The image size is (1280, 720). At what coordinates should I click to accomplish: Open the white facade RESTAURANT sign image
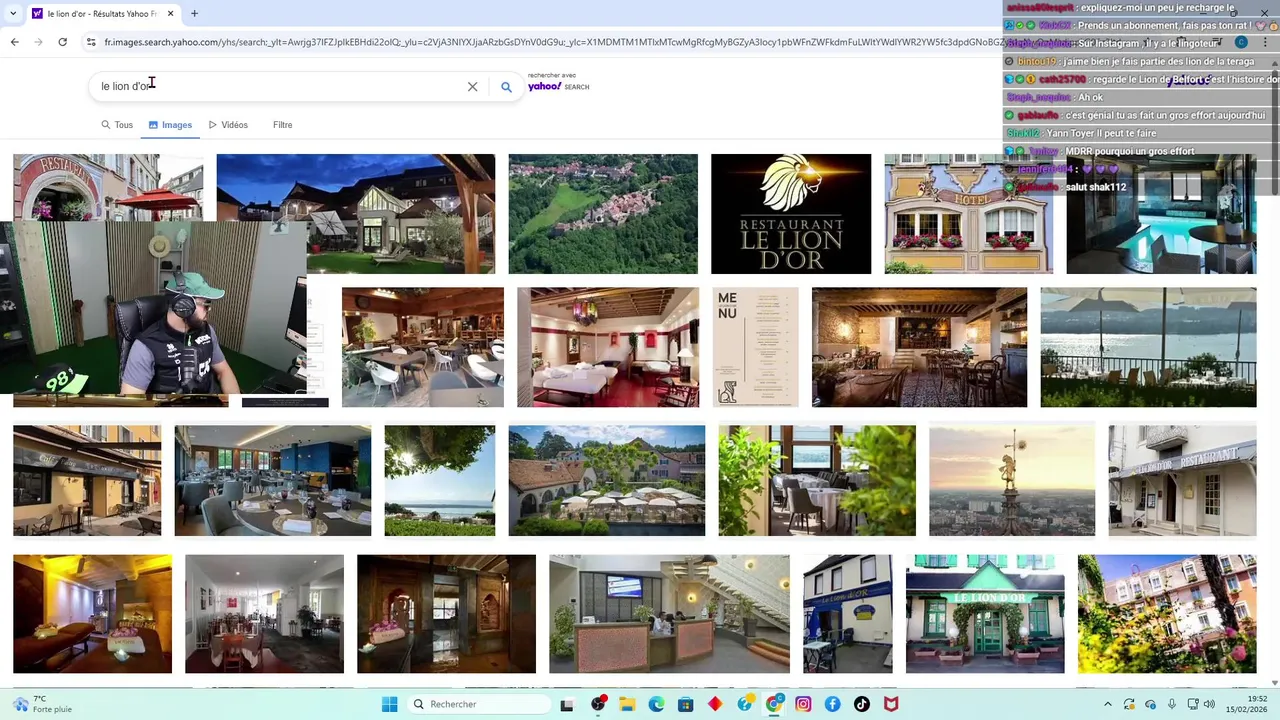[1182, 481]
